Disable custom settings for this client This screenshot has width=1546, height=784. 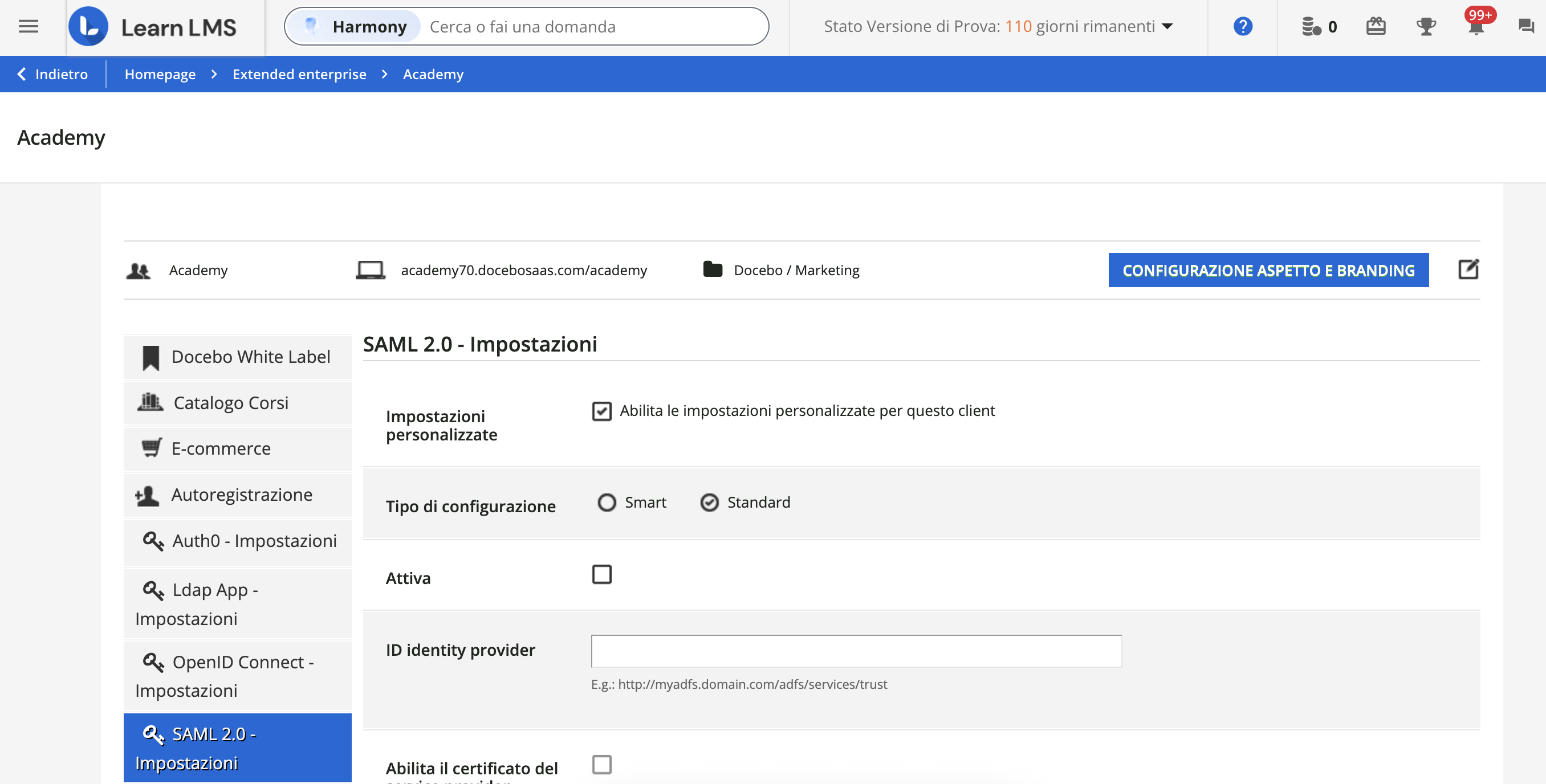pyautogui.click(x=602, y=411)
